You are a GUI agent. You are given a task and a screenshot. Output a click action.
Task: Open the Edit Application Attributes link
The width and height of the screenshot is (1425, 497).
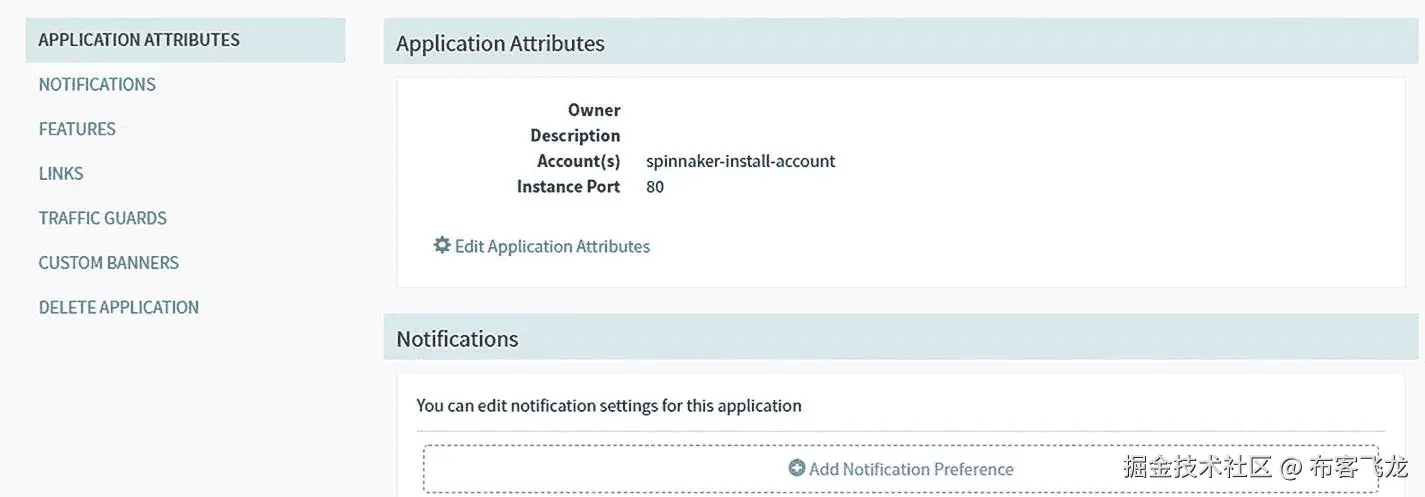tap(552, 246)
